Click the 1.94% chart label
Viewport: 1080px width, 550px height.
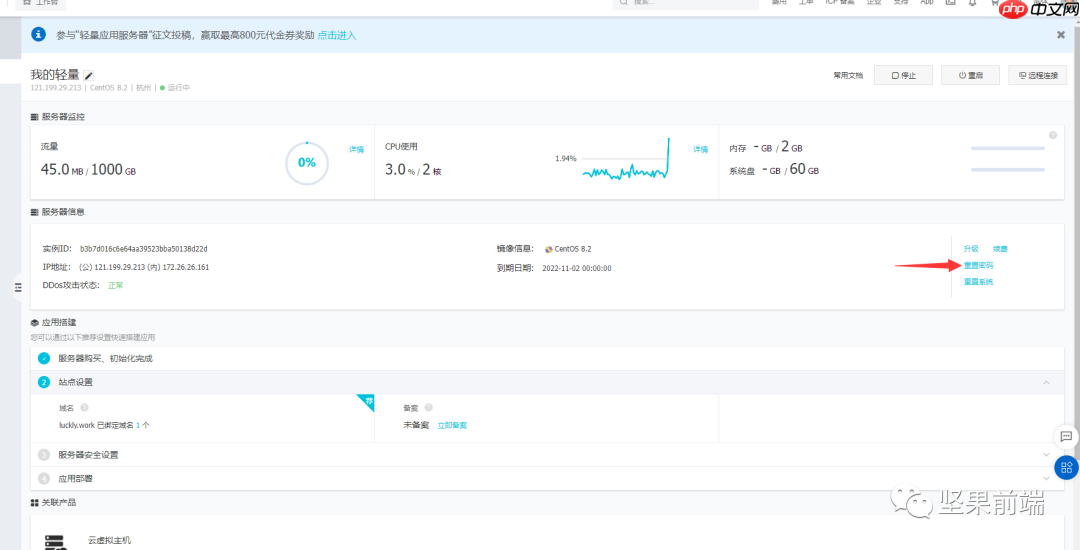565,158
